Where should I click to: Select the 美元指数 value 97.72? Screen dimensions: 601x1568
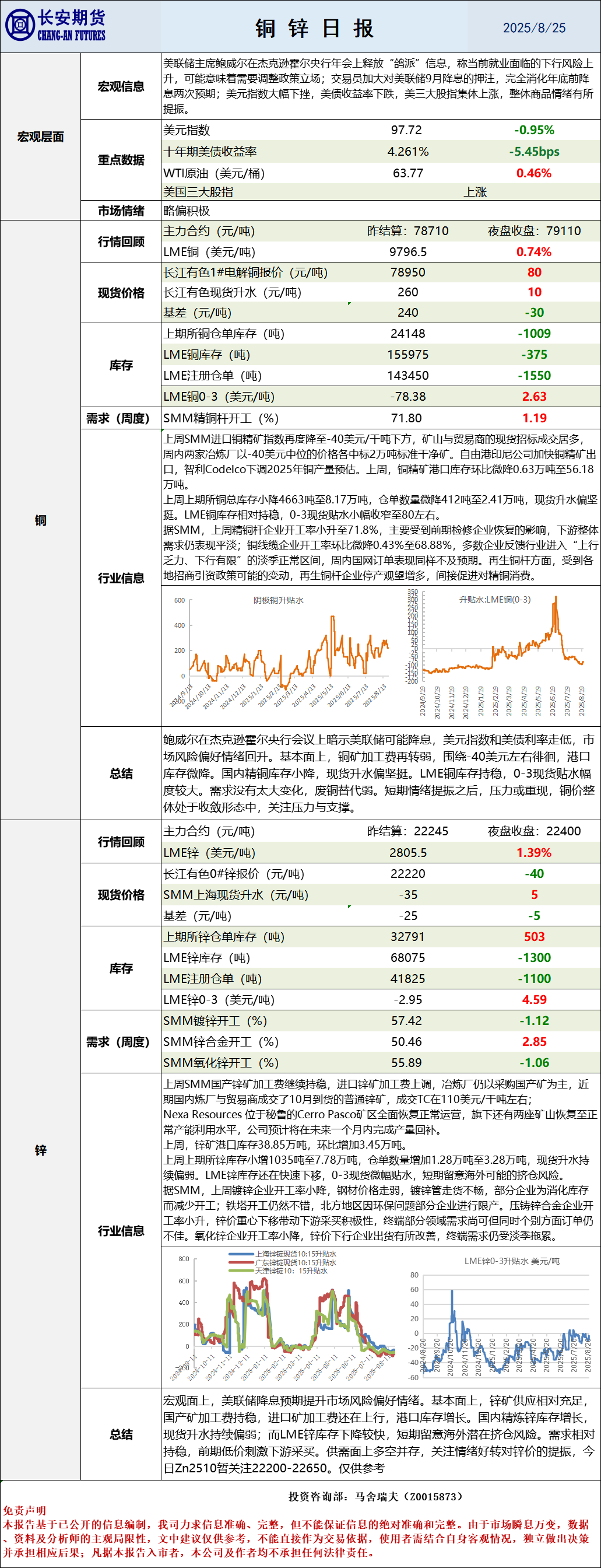[x=406, y=129]
